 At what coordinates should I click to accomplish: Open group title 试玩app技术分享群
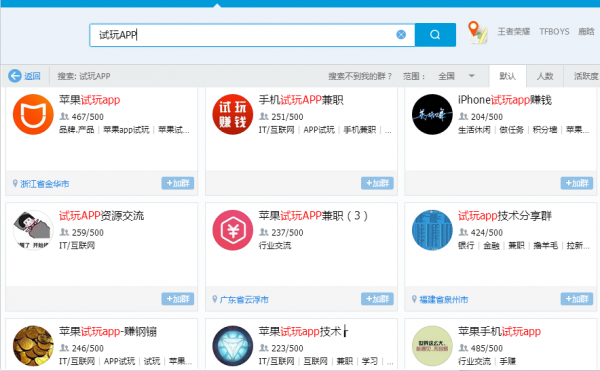coord(505,216)
